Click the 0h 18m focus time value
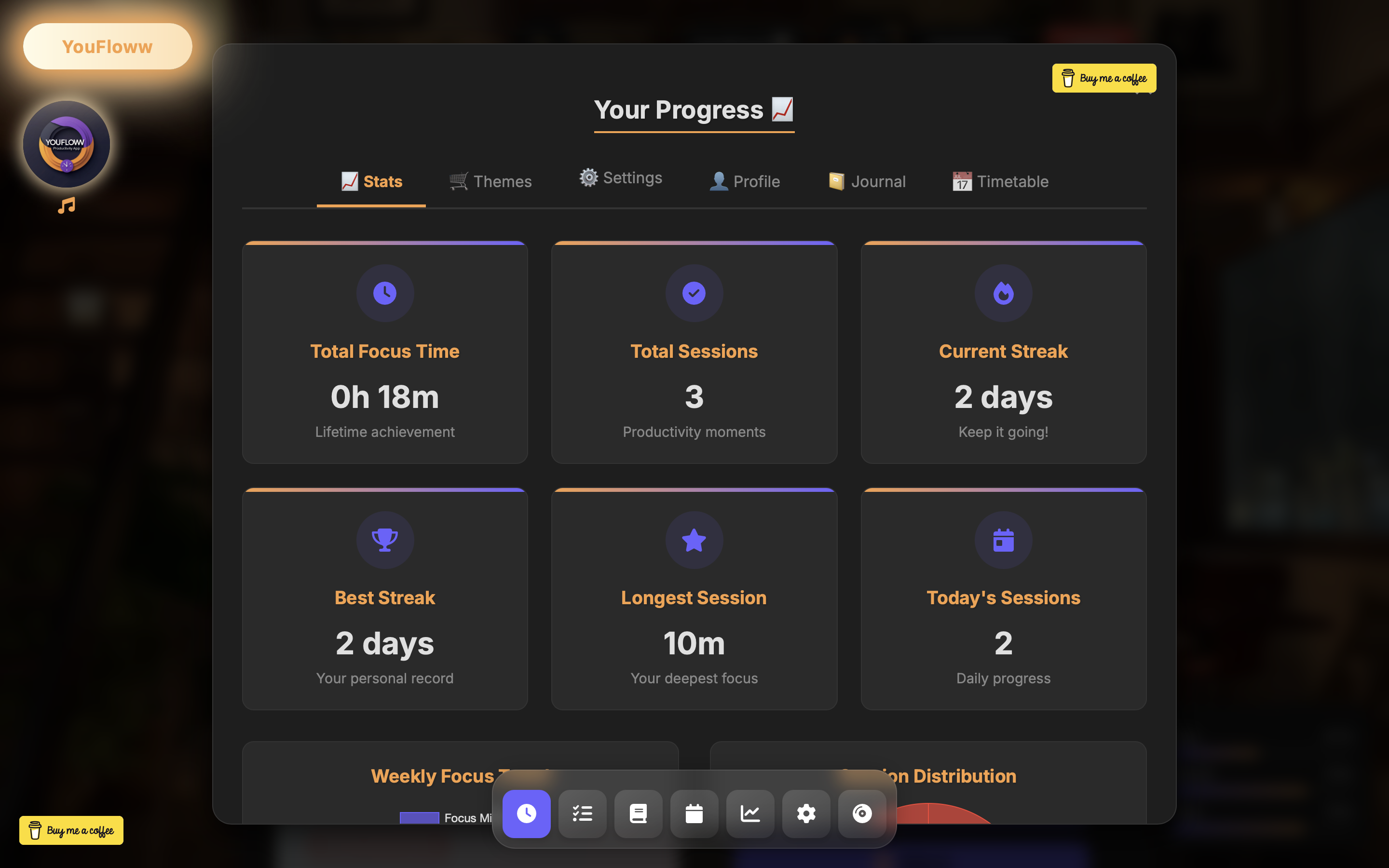This screenshot has width=1389, height=868. pyautogui.click(x=384, y=397)
